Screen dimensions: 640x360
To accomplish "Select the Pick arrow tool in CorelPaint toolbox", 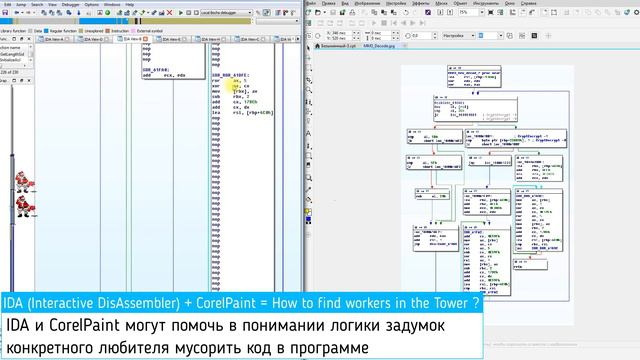I will click(x=309, y=47).
